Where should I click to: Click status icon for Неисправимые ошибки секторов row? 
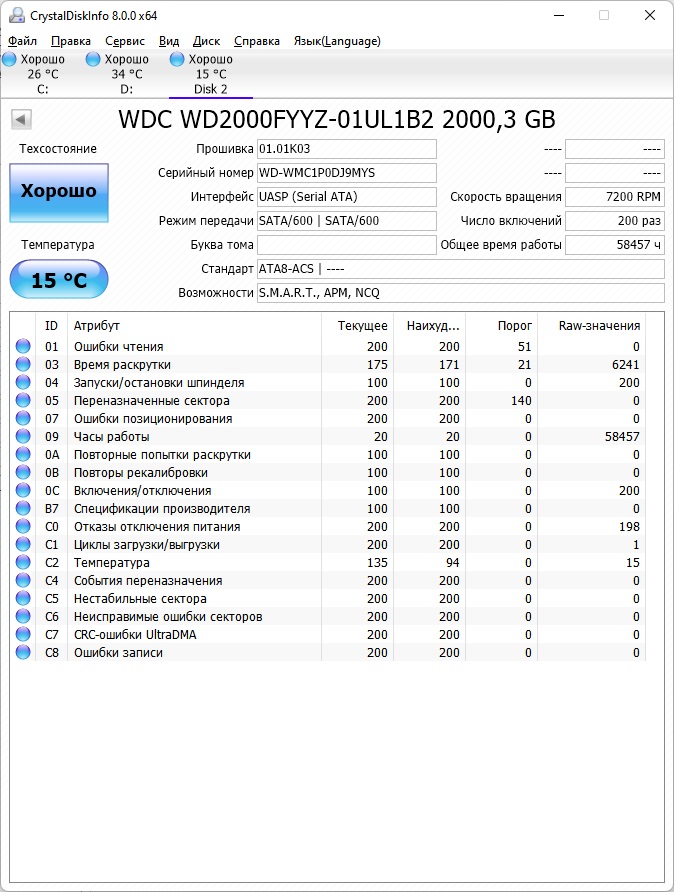(23, 616)
